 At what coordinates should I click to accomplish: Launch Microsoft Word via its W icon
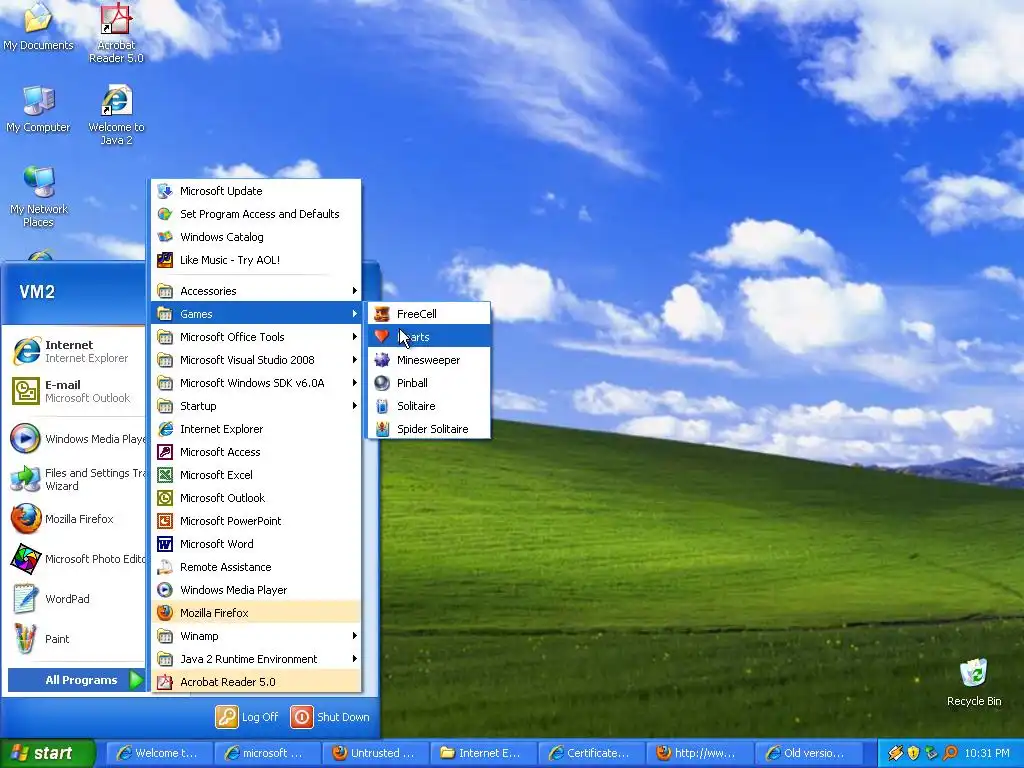(165, 544)
